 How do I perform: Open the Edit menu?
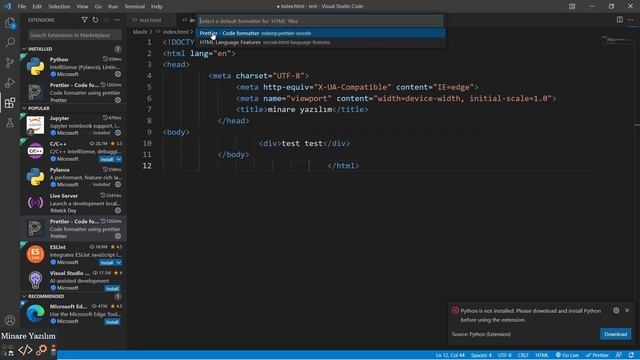[x=37, y=7]
